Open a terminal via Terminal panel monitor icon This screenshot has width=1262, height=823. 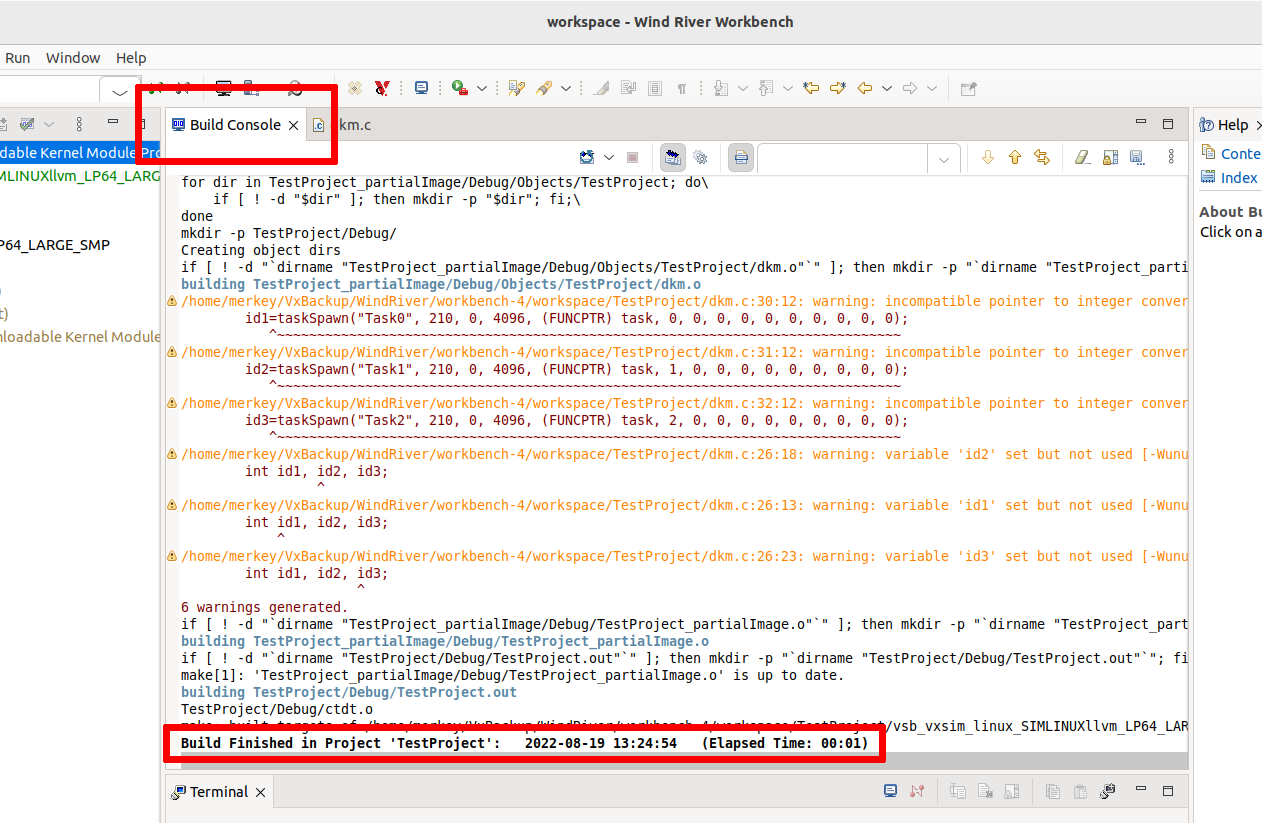click(890, 791)
